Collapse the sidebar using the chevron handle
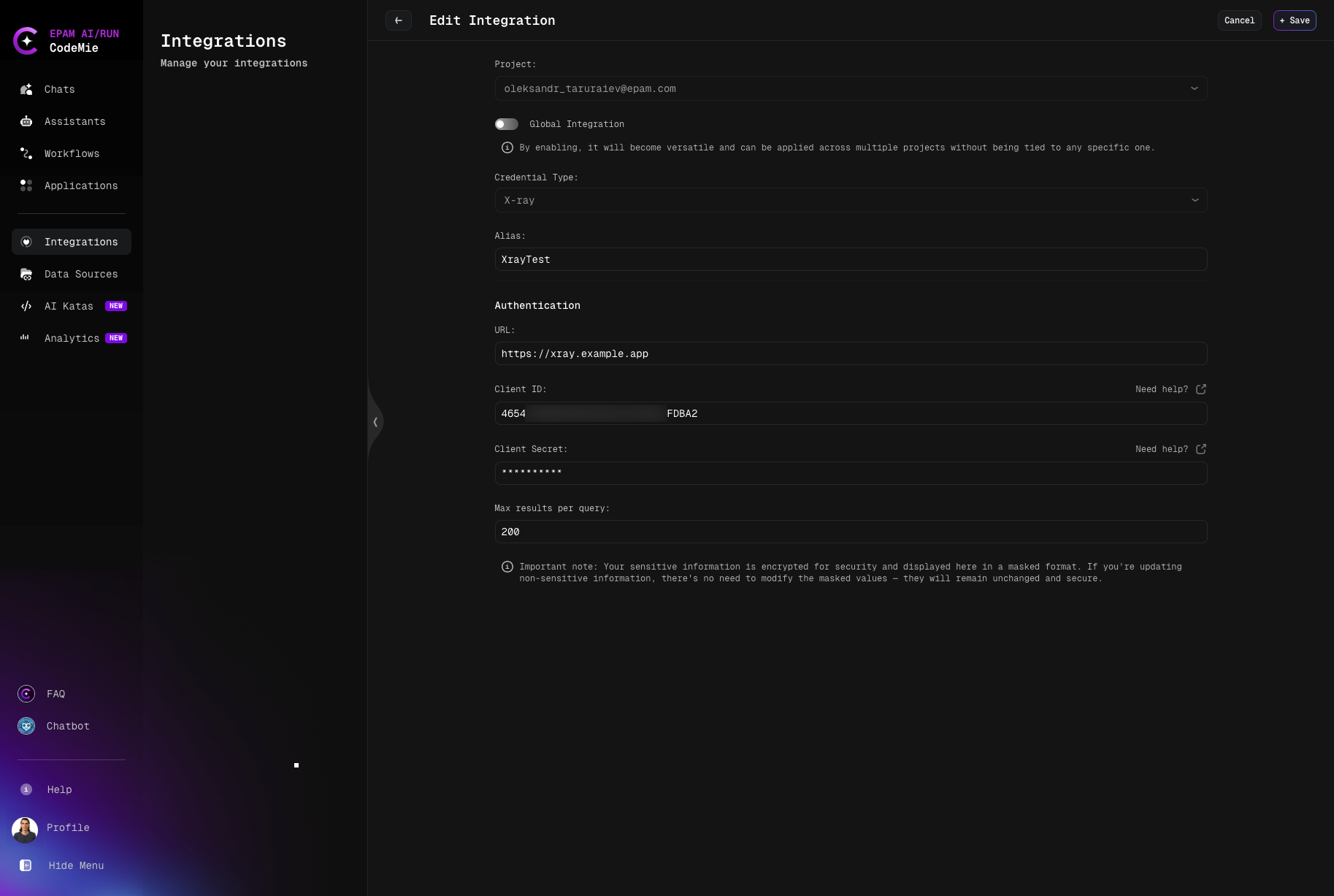Image resolution: width=1334 pixels, height=896 pixels. point(375,422)
